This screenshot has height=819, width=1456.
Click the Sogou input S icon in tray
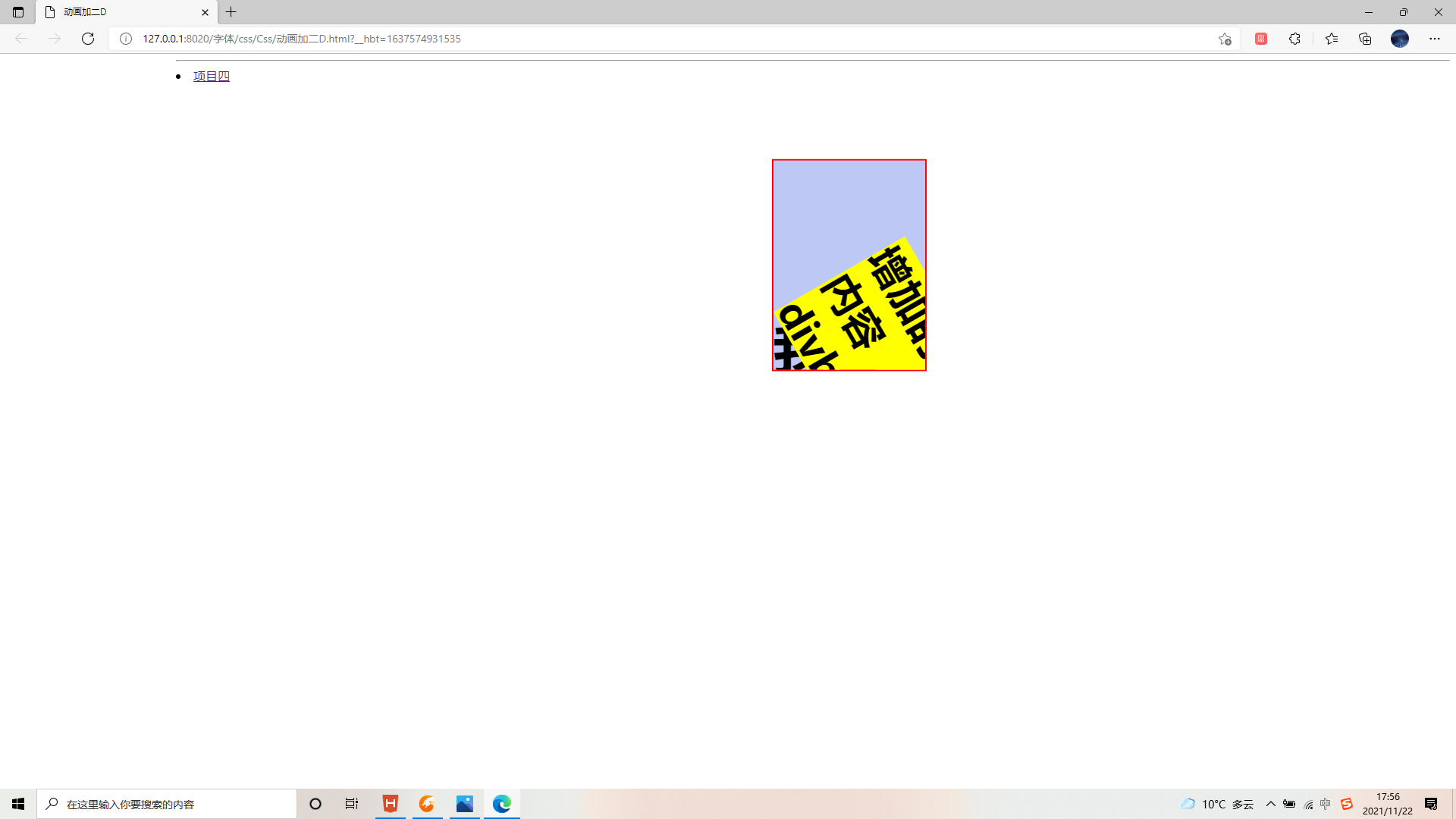click(x=1346, y=803)
